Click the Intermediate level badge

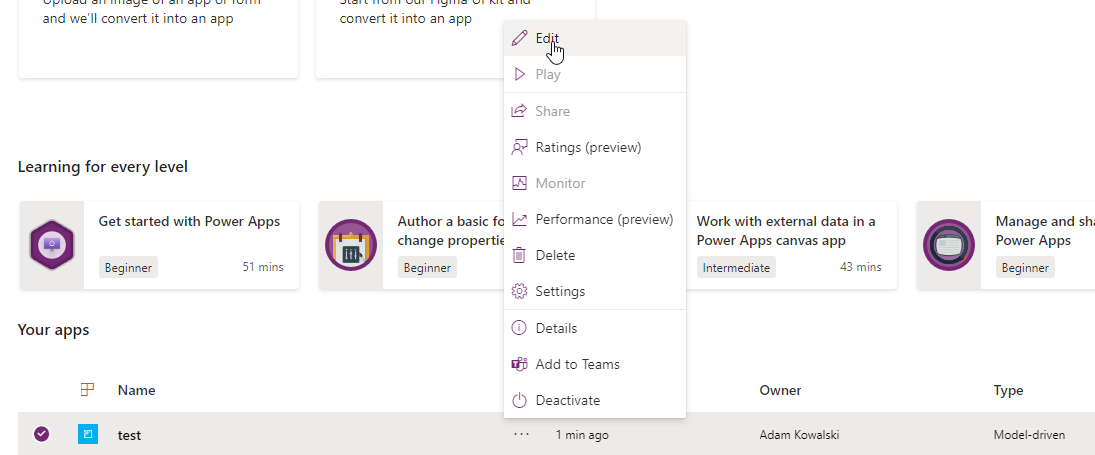(x=736, y=267)
